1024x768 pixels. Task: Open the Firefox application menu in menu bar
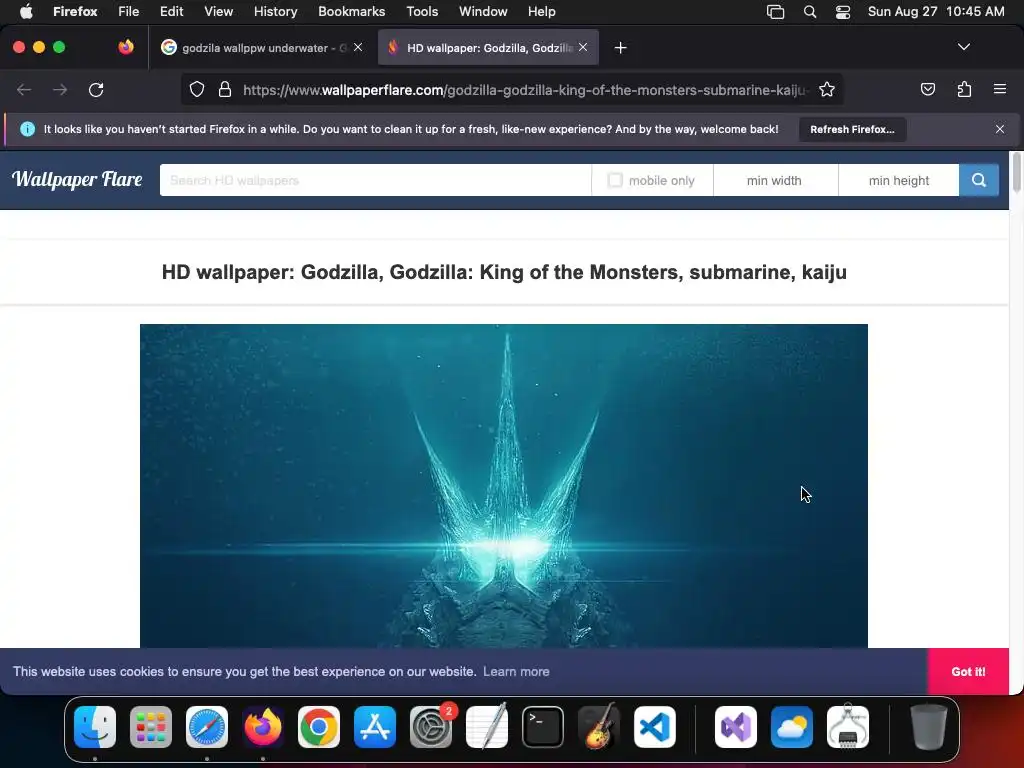click(x=75, y=11)
